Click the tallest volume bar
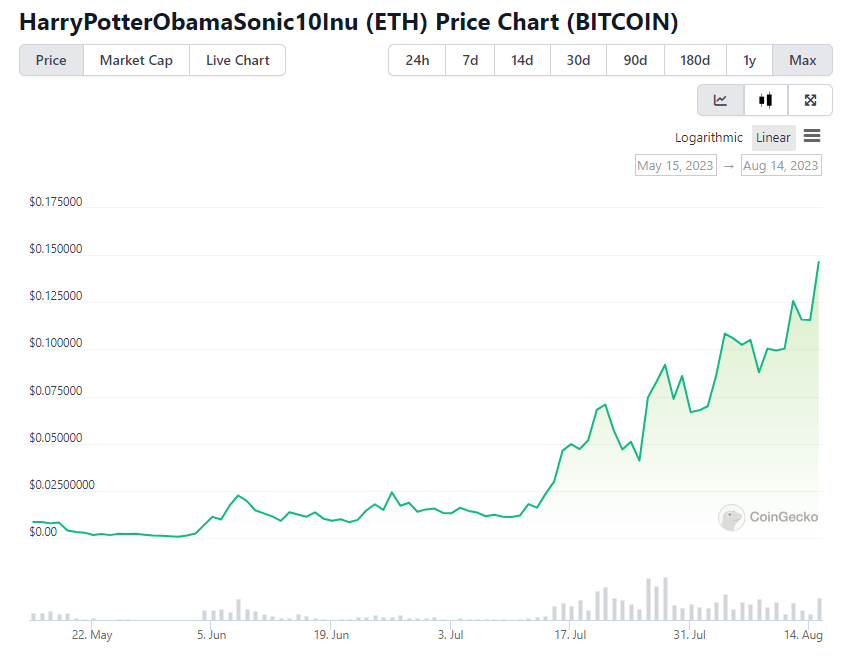847x667 pixels. (666, 599)
